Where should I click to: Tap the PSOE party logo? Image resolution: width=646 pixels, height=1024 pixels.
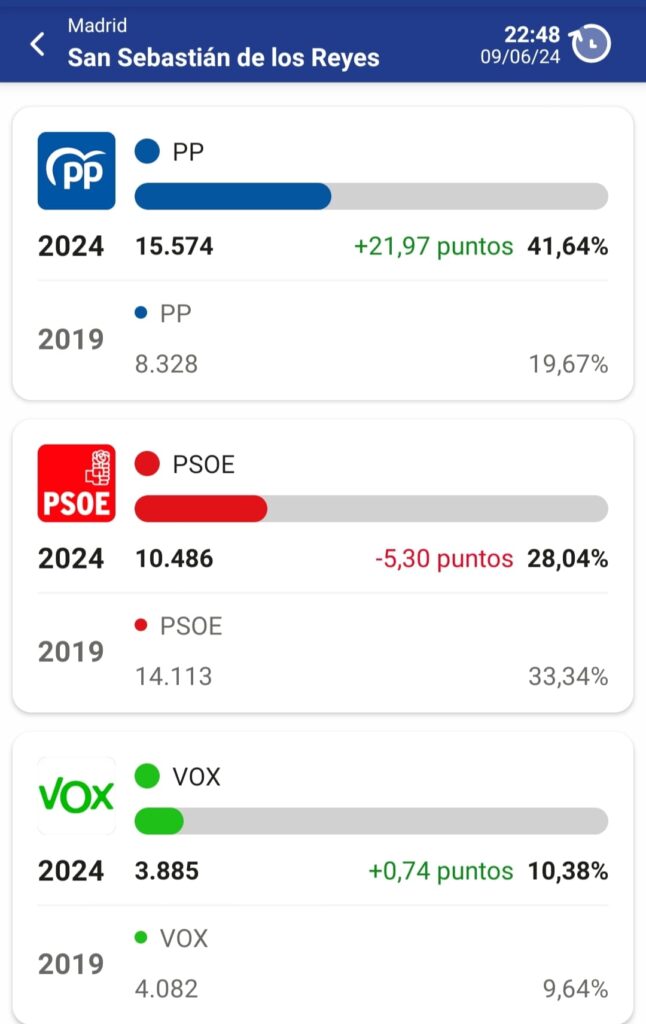coord(76,483)
